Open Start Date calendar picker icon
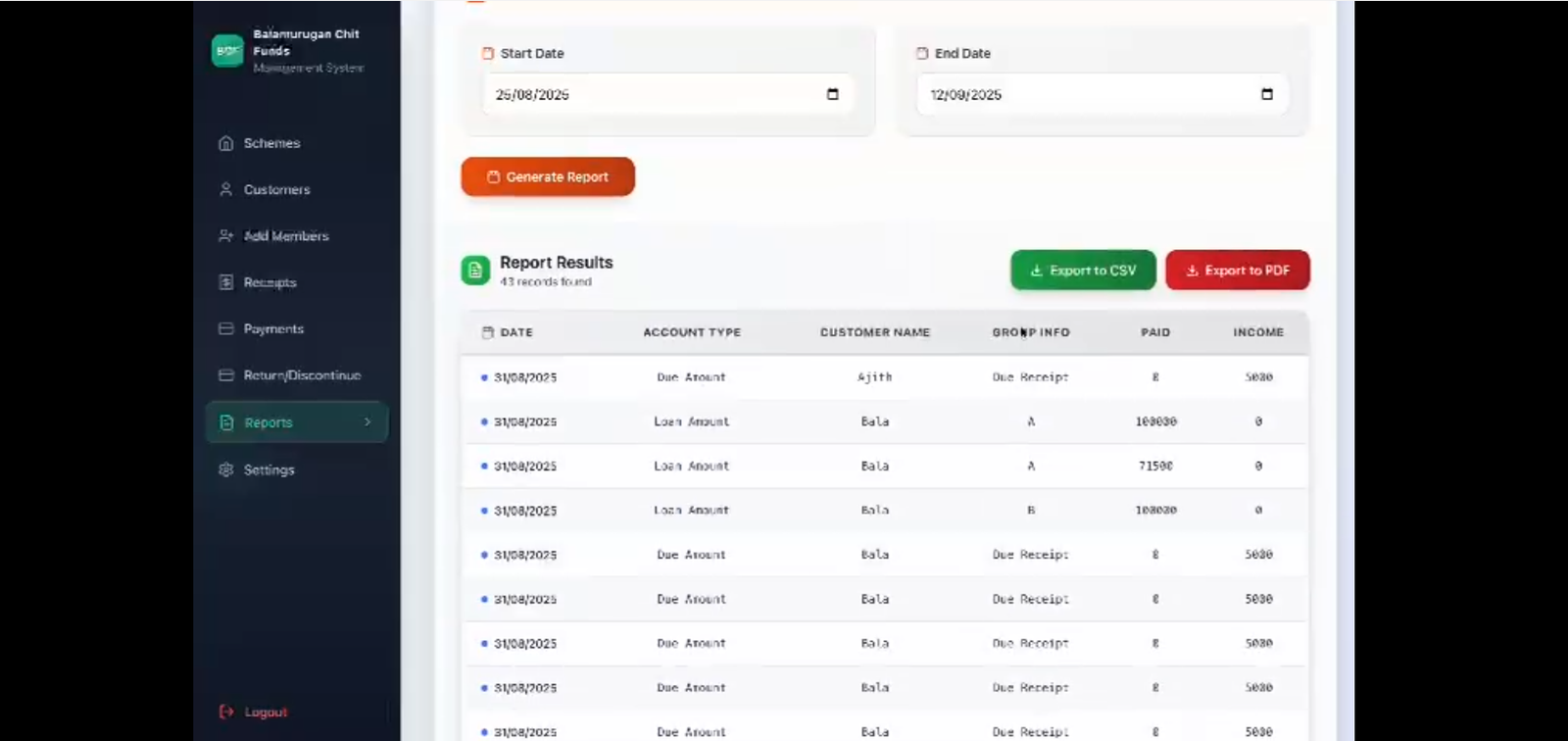 [833, 94]
